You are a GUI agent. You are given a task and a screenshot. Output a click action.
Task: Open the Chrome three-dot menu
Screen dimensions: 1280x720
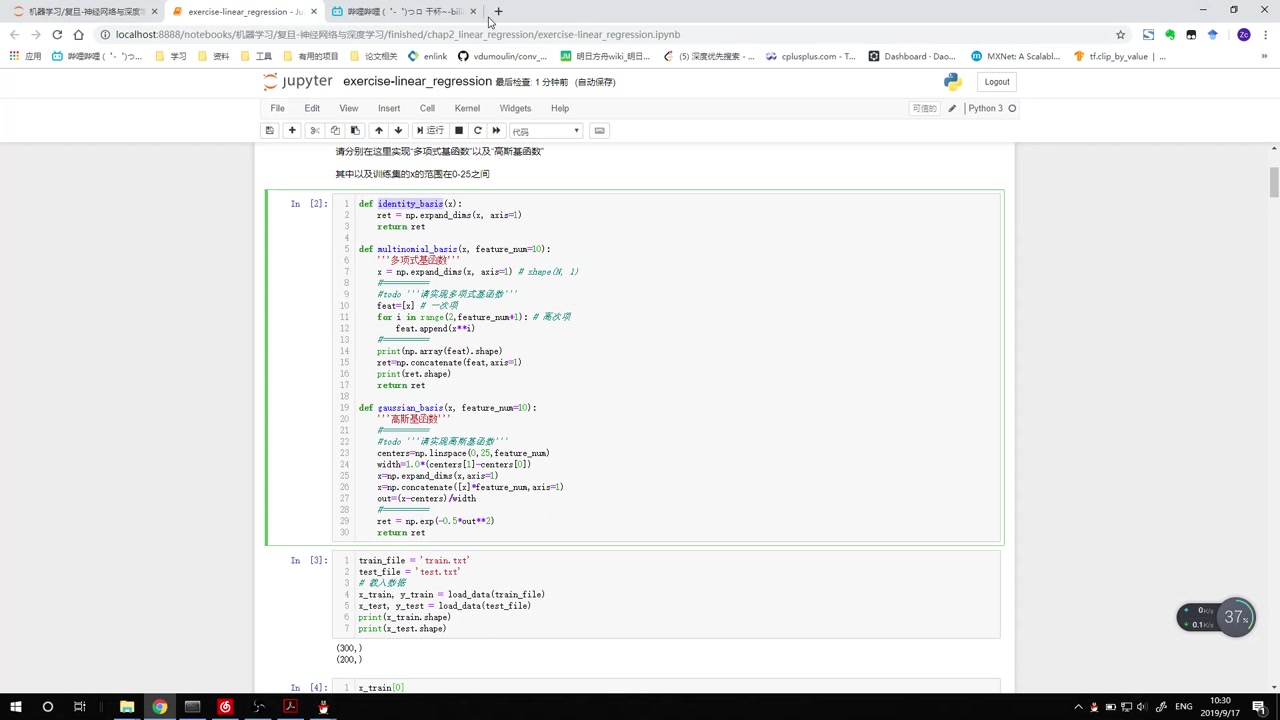point(1266,34)
